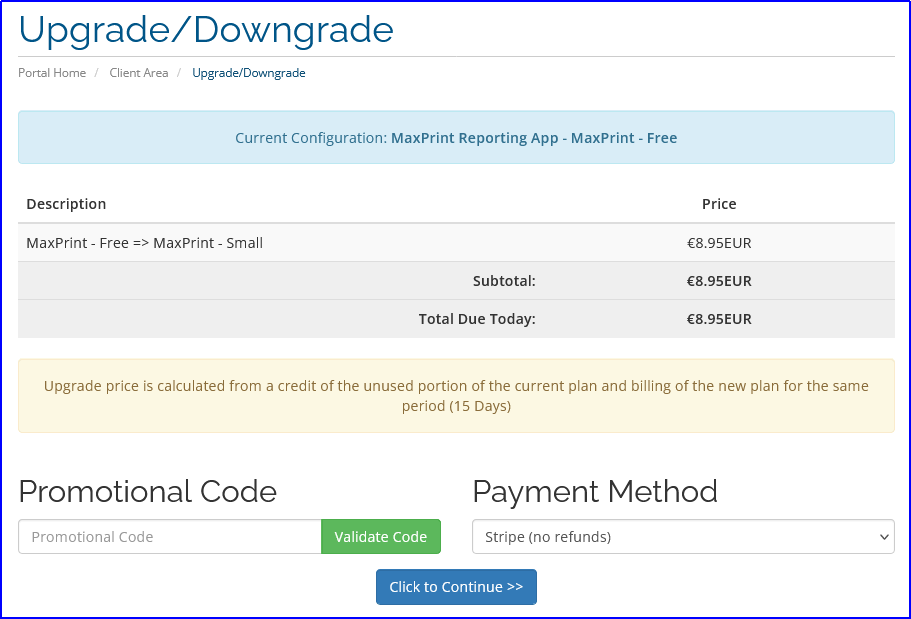Click the €8.95EUR amount in the Subtotal row
The image size is (911, 619).
coord(719,281)
